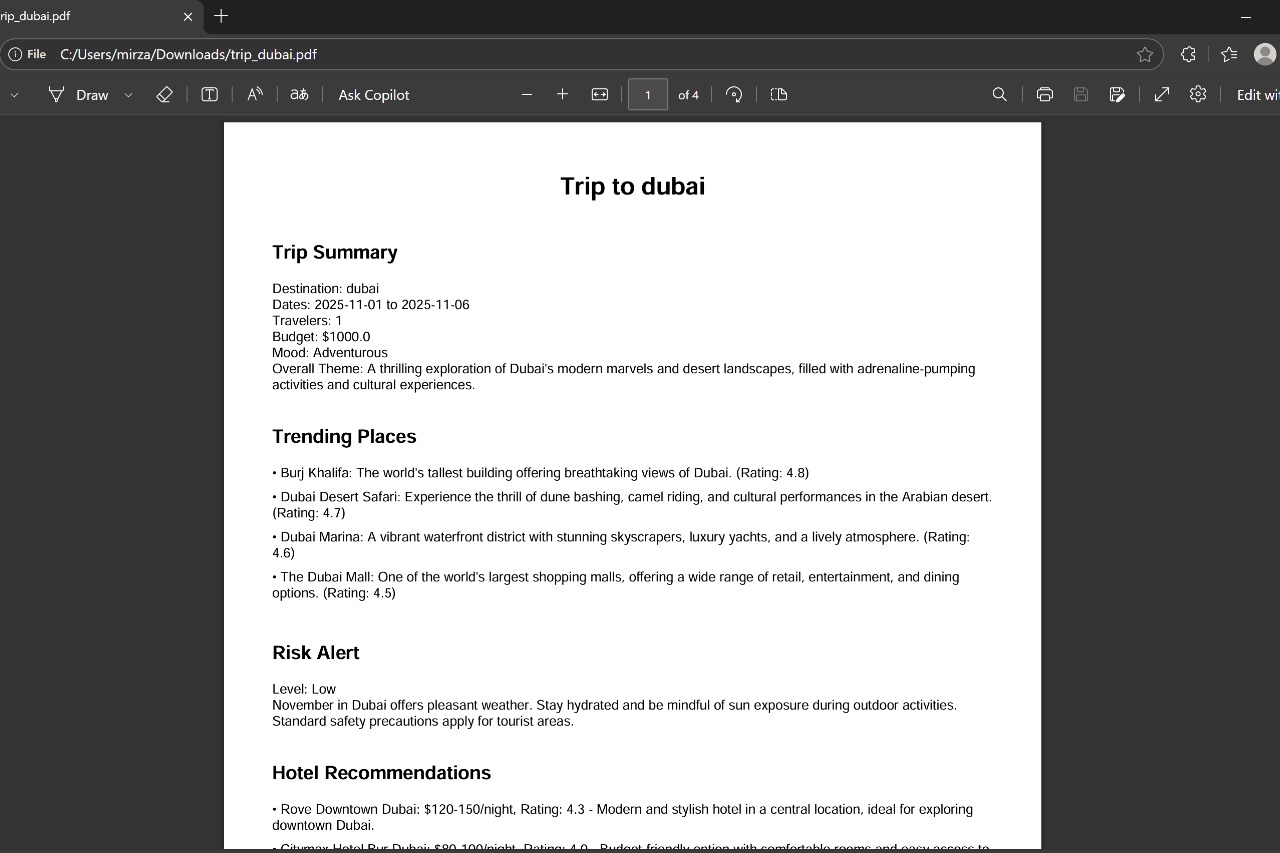Click the Save floppy icon
1280x853 pixels.
click(x=1080, y=94)
